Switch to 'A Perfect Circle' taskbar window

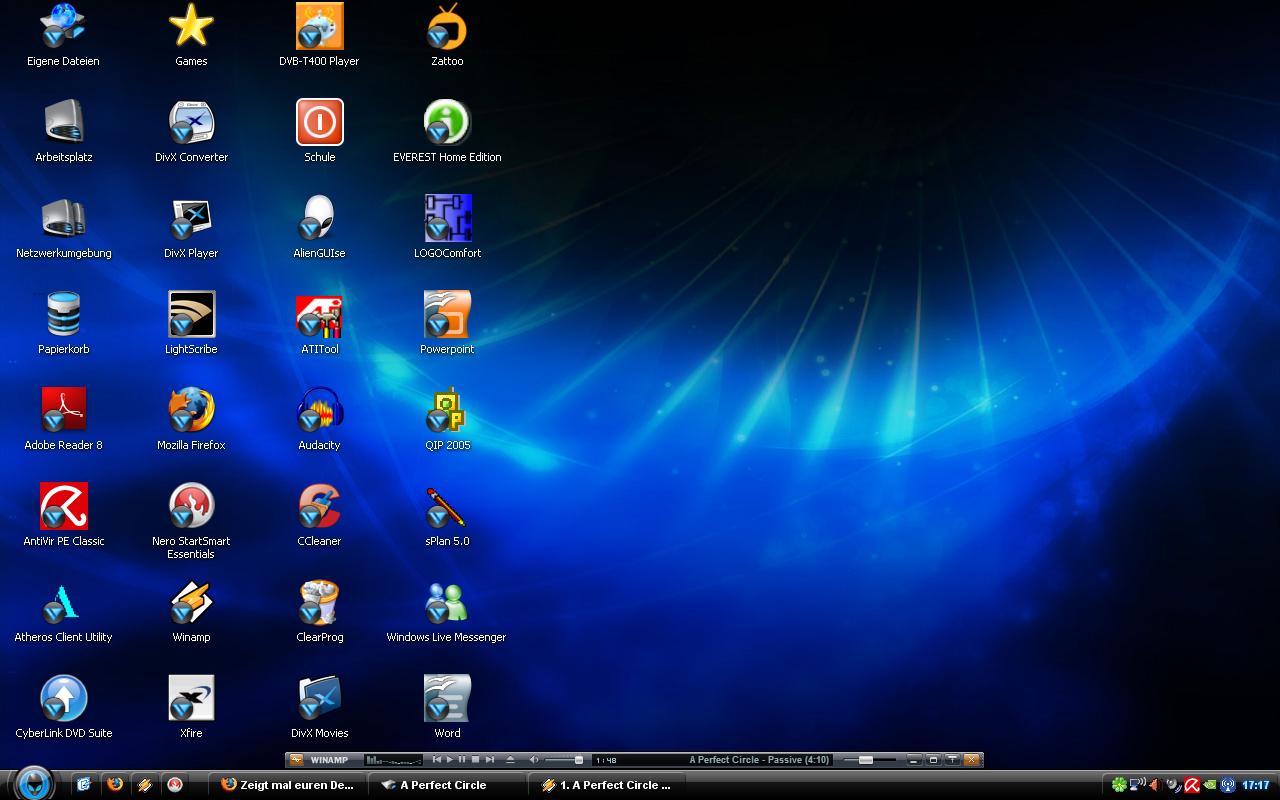coord(447,785)
